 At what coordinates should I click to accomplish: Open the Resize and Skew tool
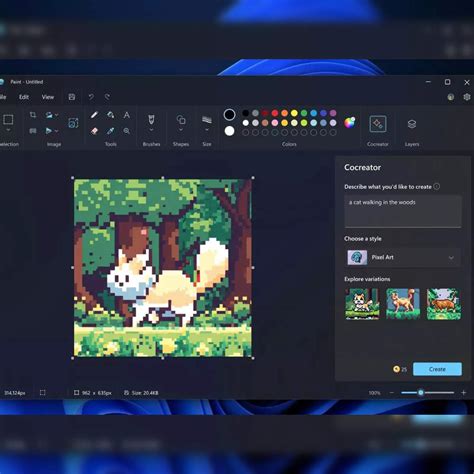(x=33, y=131)
